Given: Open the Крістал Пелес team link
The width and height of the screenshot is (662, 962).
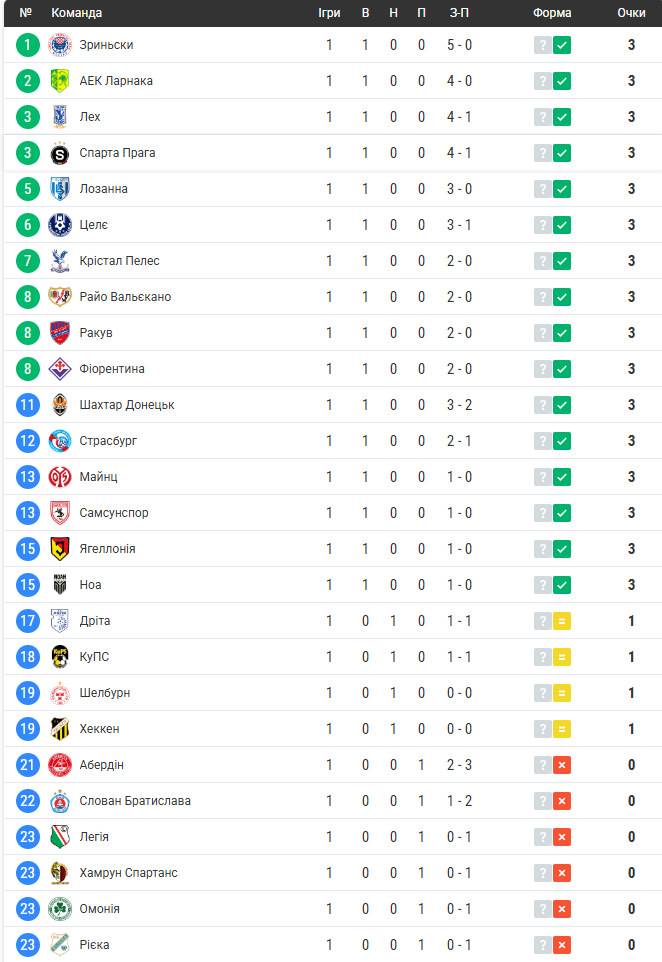Looking at the screenshot, I should coord(119,261).
